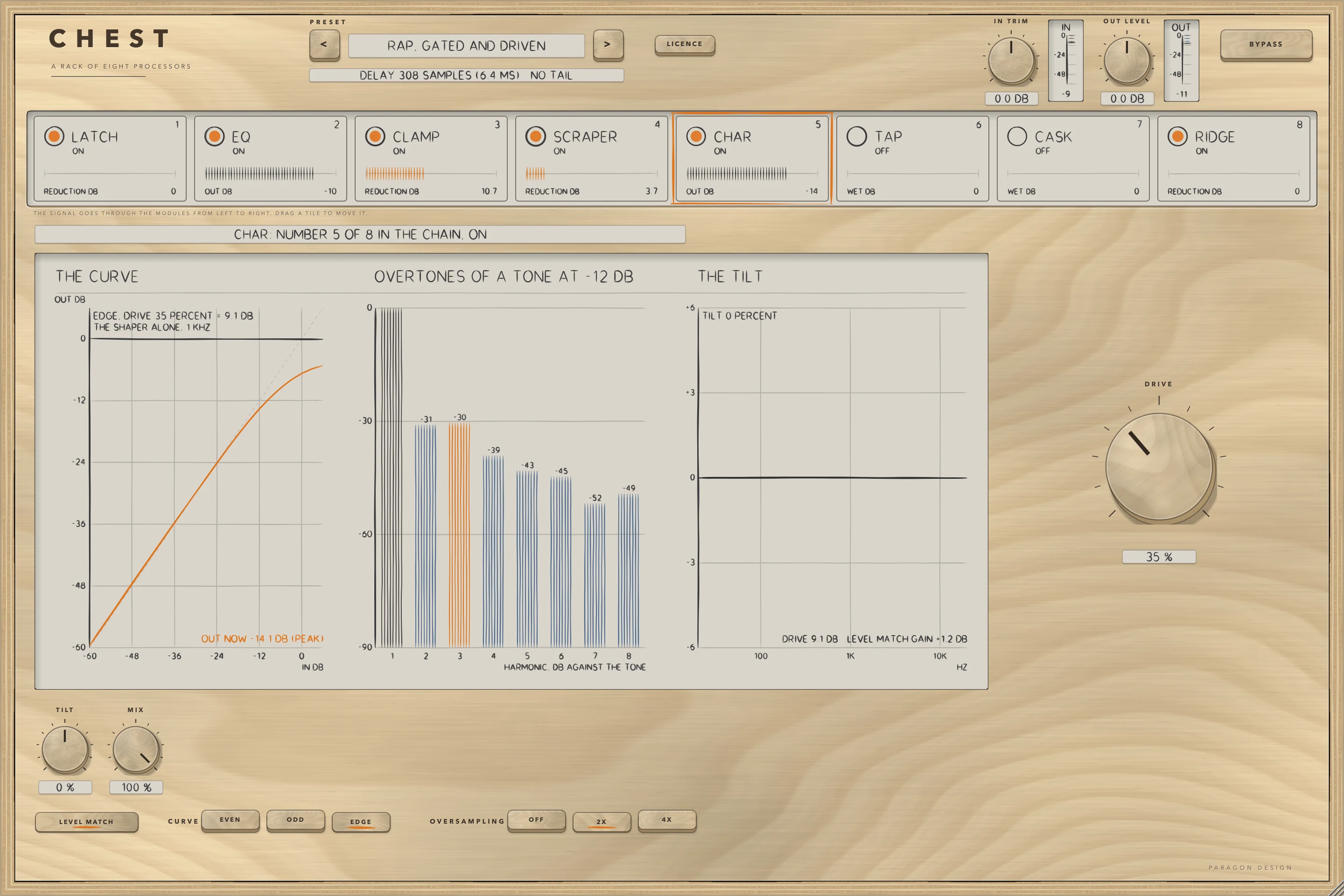Click the OUT LEVEL knob
Viewport: 1344px width, 896px height.
pos(1127,61)
